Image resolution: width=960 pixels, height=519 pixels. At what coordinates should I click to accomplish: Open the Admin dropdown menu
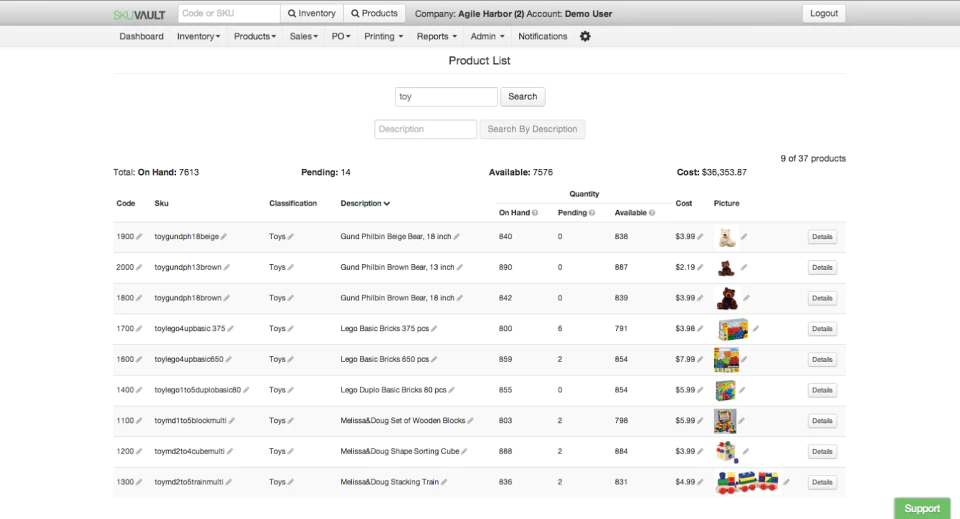[x=487, y=36]
